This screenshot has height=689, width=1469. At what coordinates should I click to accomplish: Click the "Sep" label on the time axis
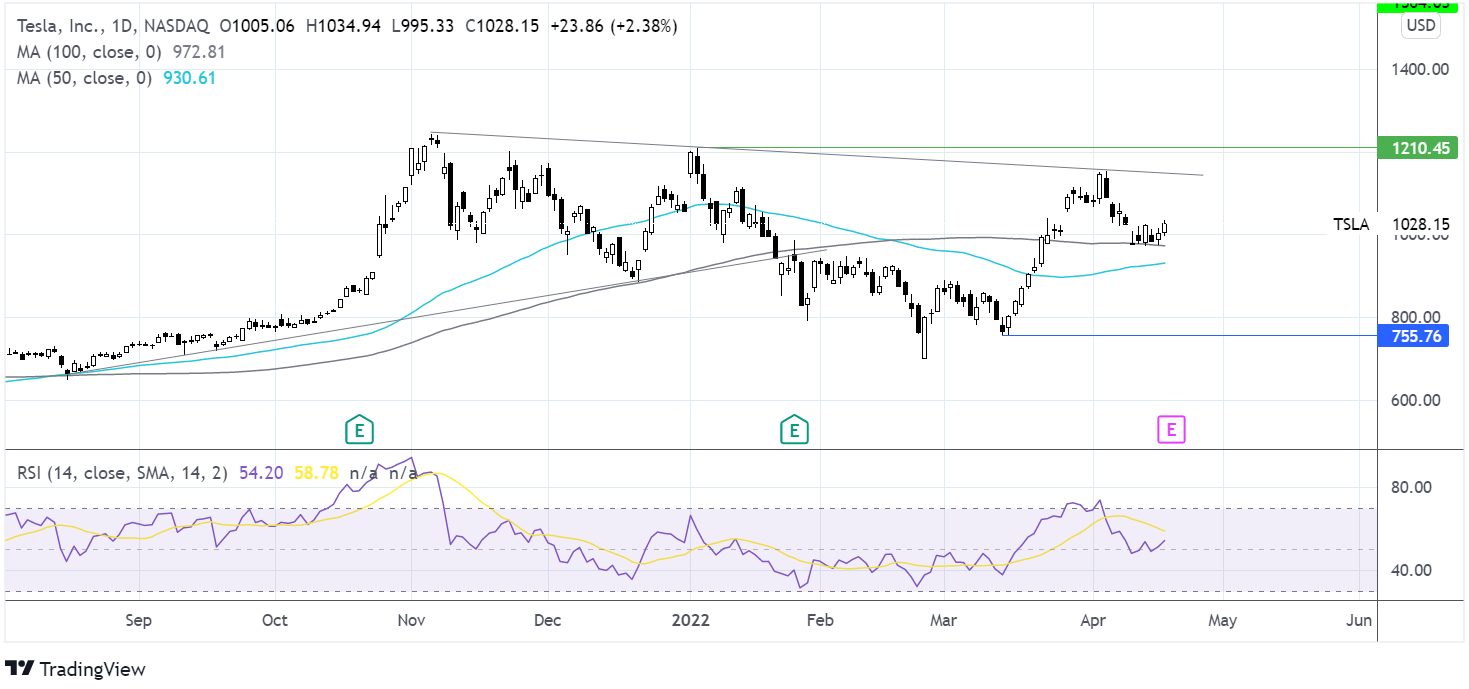point(139,621)
